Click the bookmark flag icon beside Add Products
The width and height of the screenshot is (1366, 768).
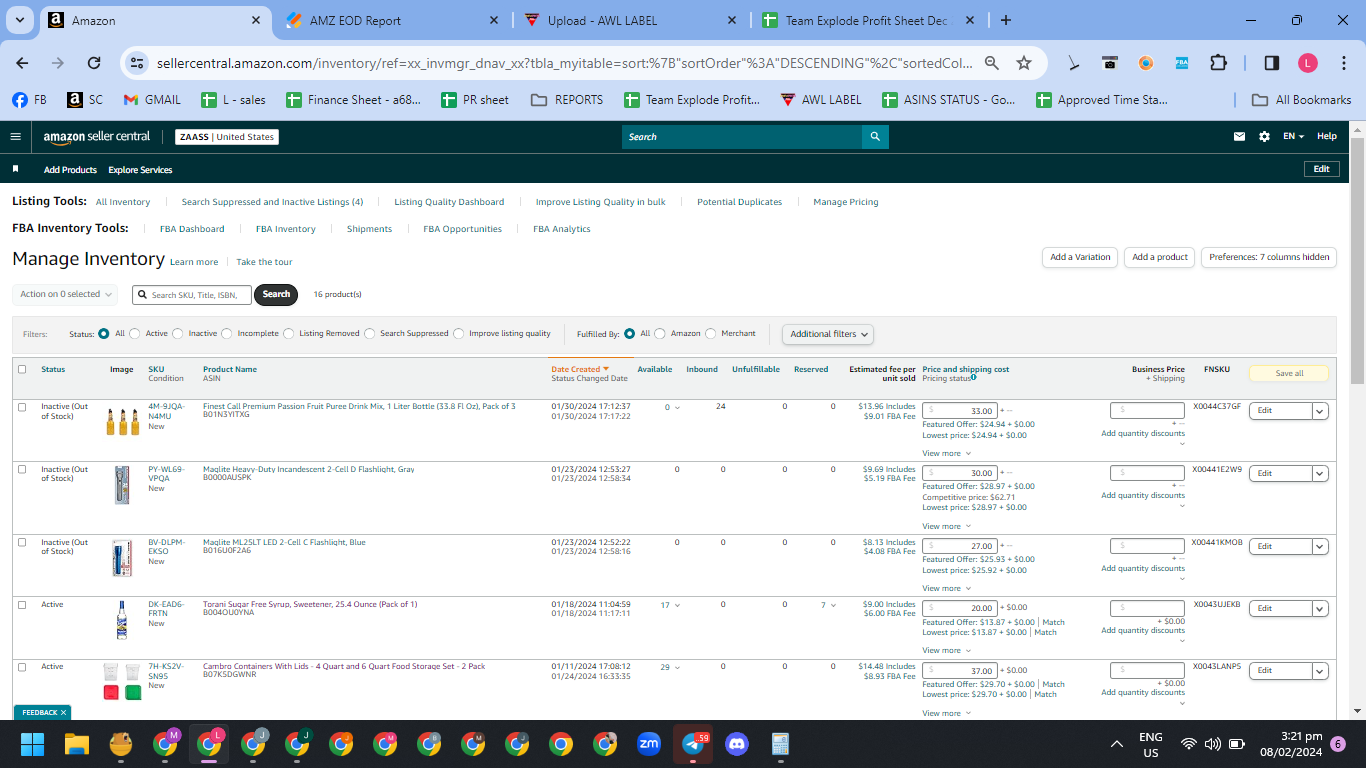[15, 169]
